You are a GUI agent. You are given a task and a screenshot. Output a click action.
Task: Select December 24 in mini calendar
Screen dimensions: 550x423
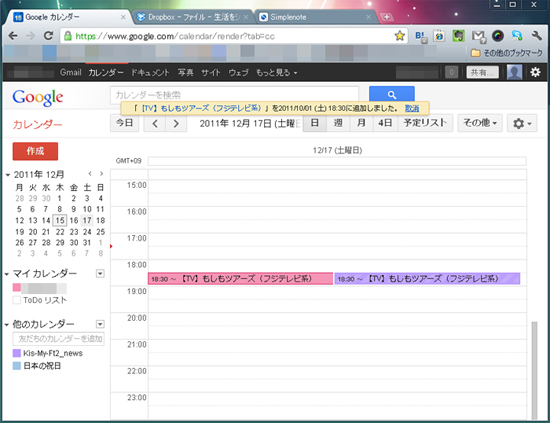coord(87,232)
